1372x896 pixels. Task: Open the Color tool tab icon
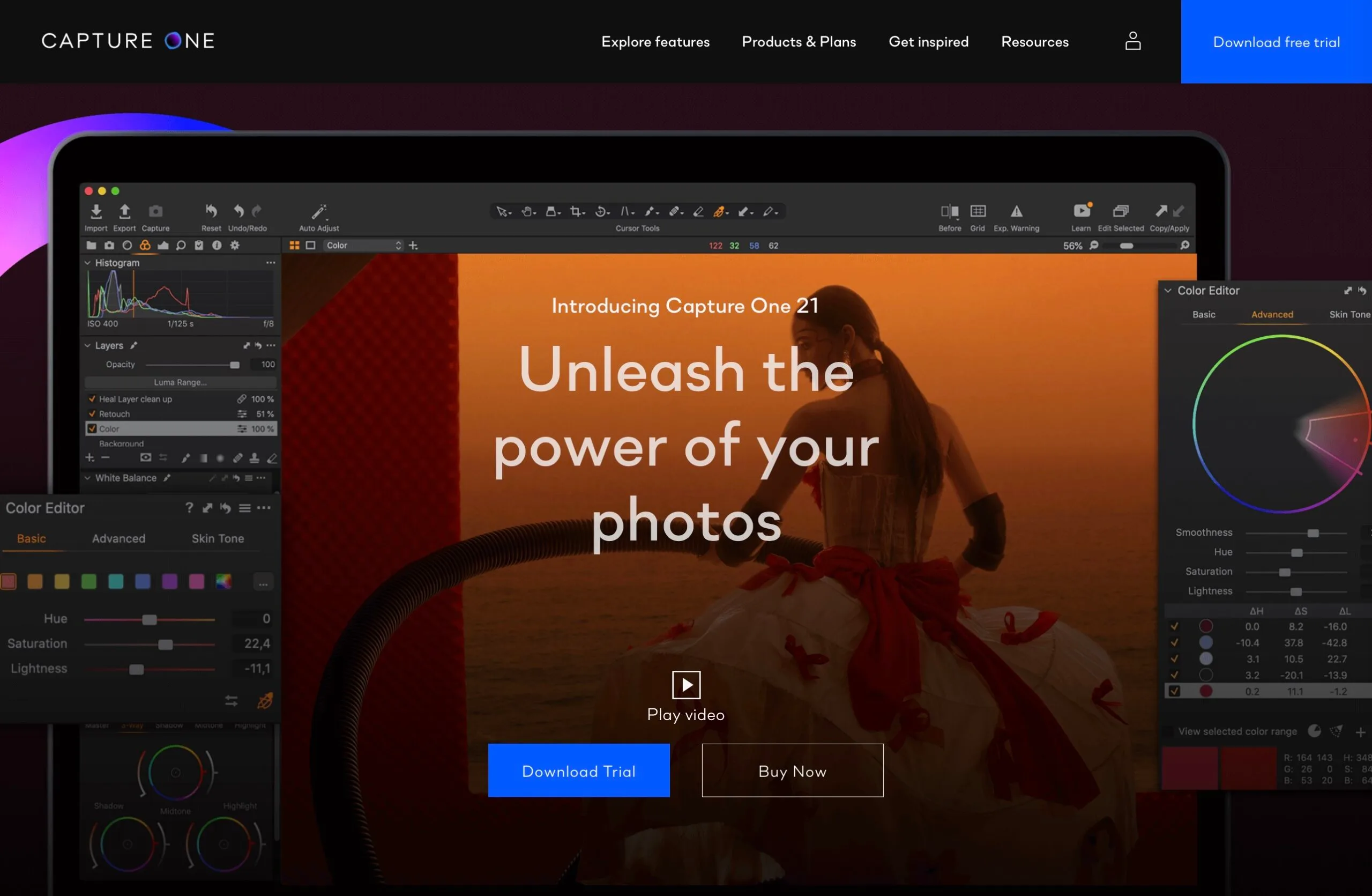(x=145, y=245)
